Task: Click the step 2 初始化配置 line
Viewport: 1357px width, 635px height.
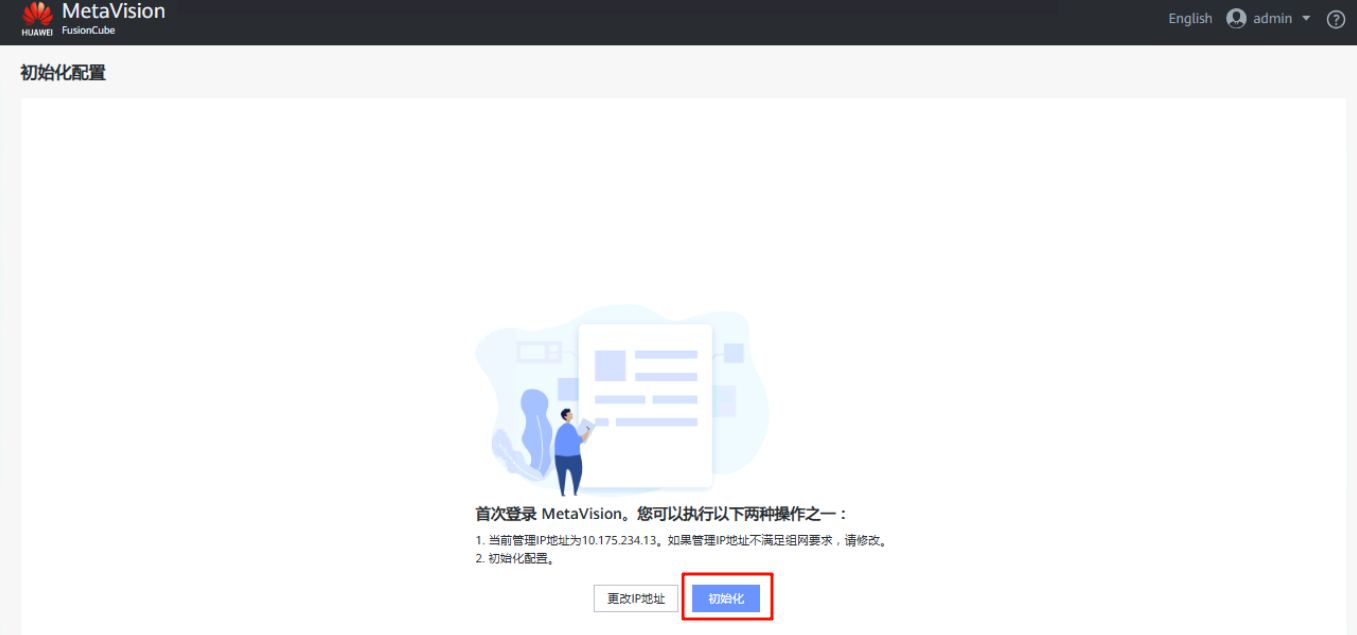Action: click(514, 559)
